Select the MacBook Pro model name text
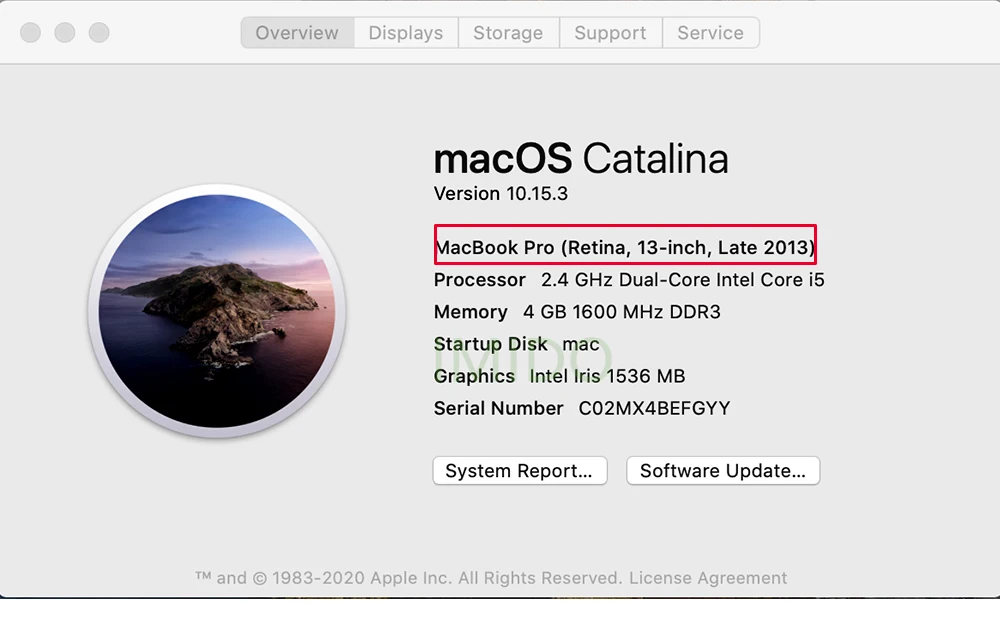This screenshot has height=618, width=1000. (x=625, y=247)
